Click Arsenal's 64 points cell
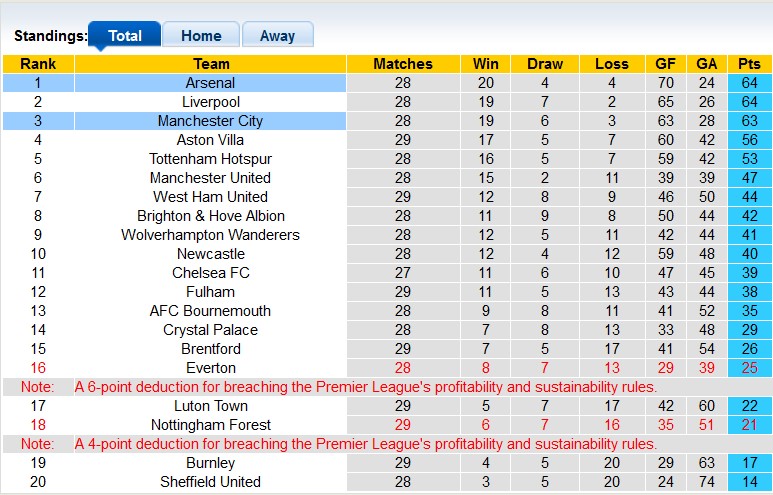The width and height of the screenshot is (773, 495). pos(749,83)
